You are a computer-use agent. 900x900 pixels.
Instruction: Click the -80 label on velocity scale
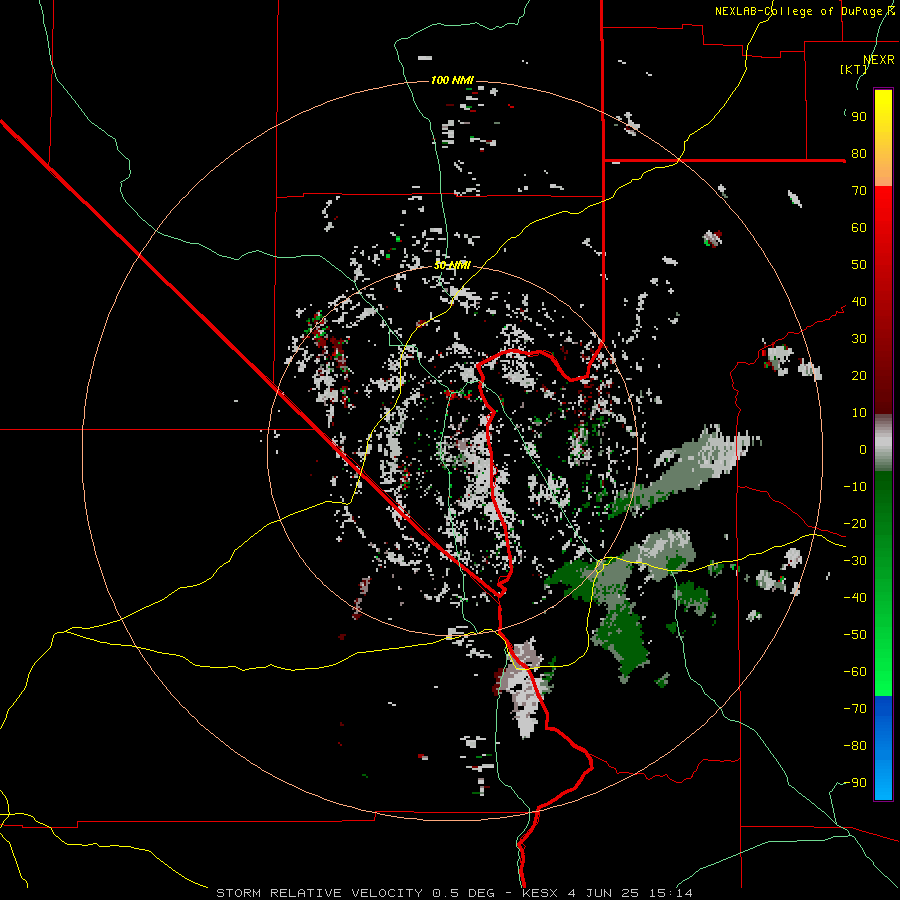tap(855, 746)
